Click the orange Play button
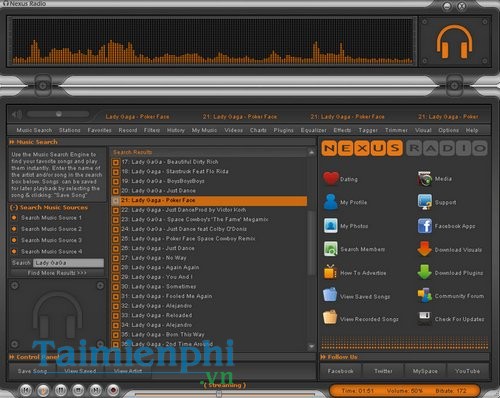500x398 pixels. click(x=43, y=390)
